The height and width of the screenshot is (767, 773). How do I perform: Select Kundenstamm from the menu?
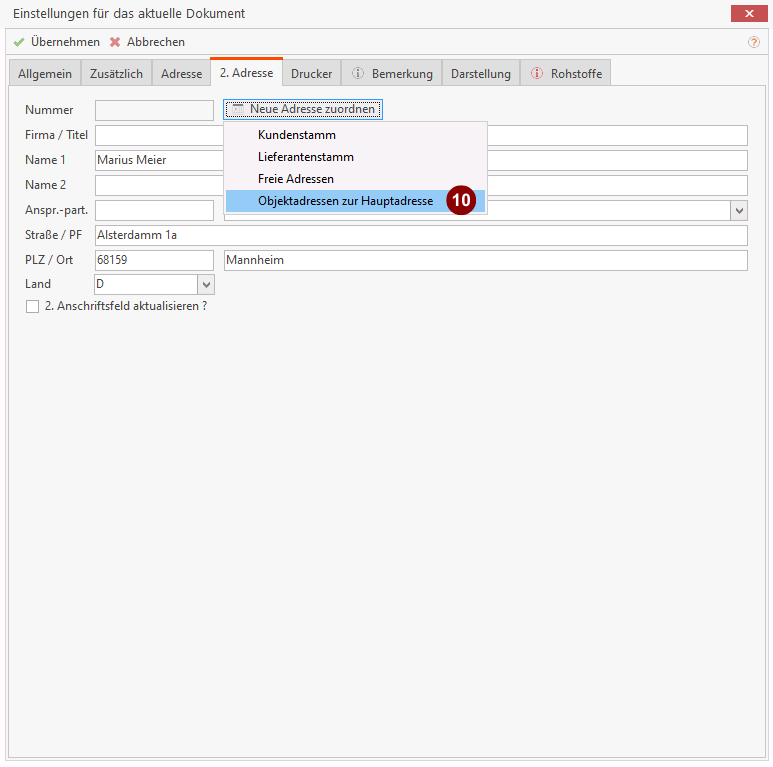point(296,135)
